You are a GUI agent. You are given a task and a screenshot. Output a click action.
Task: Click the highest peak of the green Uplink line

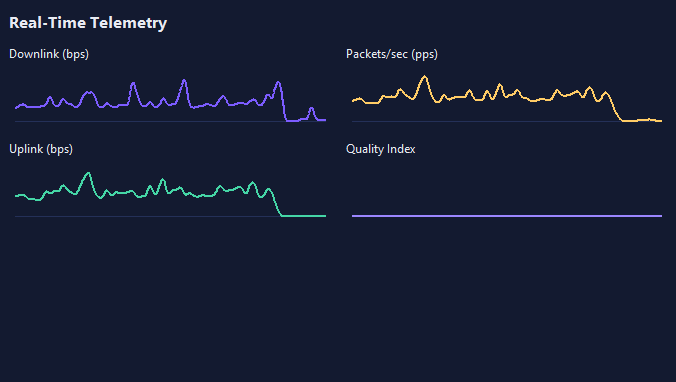pos(89,174)
